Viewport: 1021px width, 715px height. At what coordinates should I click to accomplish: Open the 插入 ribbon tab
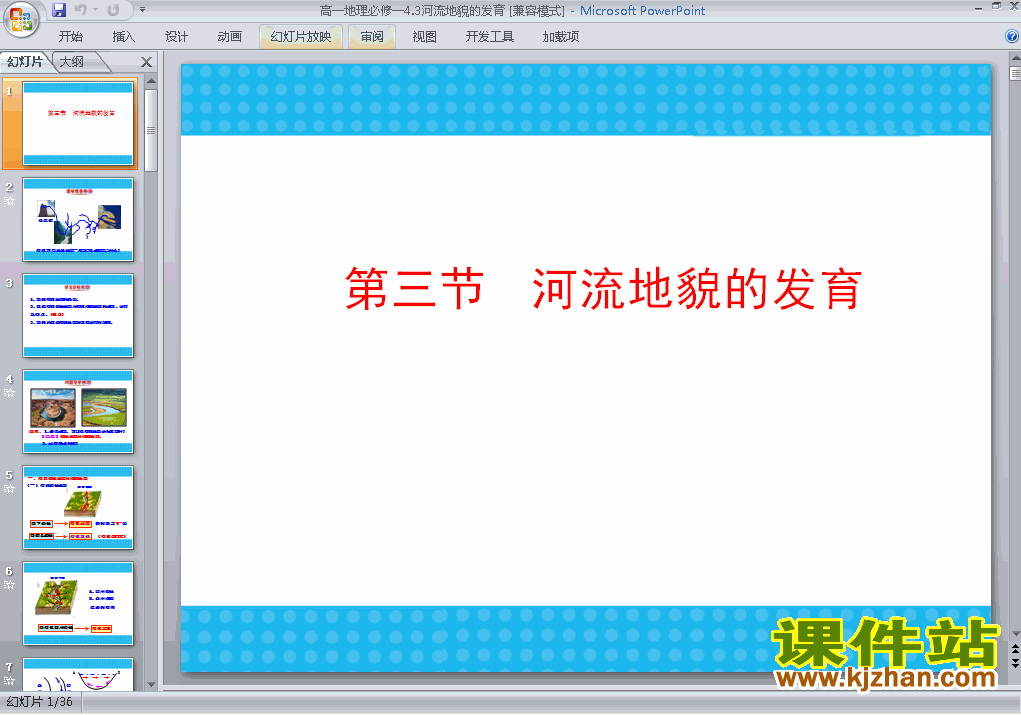(x=124, y=36)
